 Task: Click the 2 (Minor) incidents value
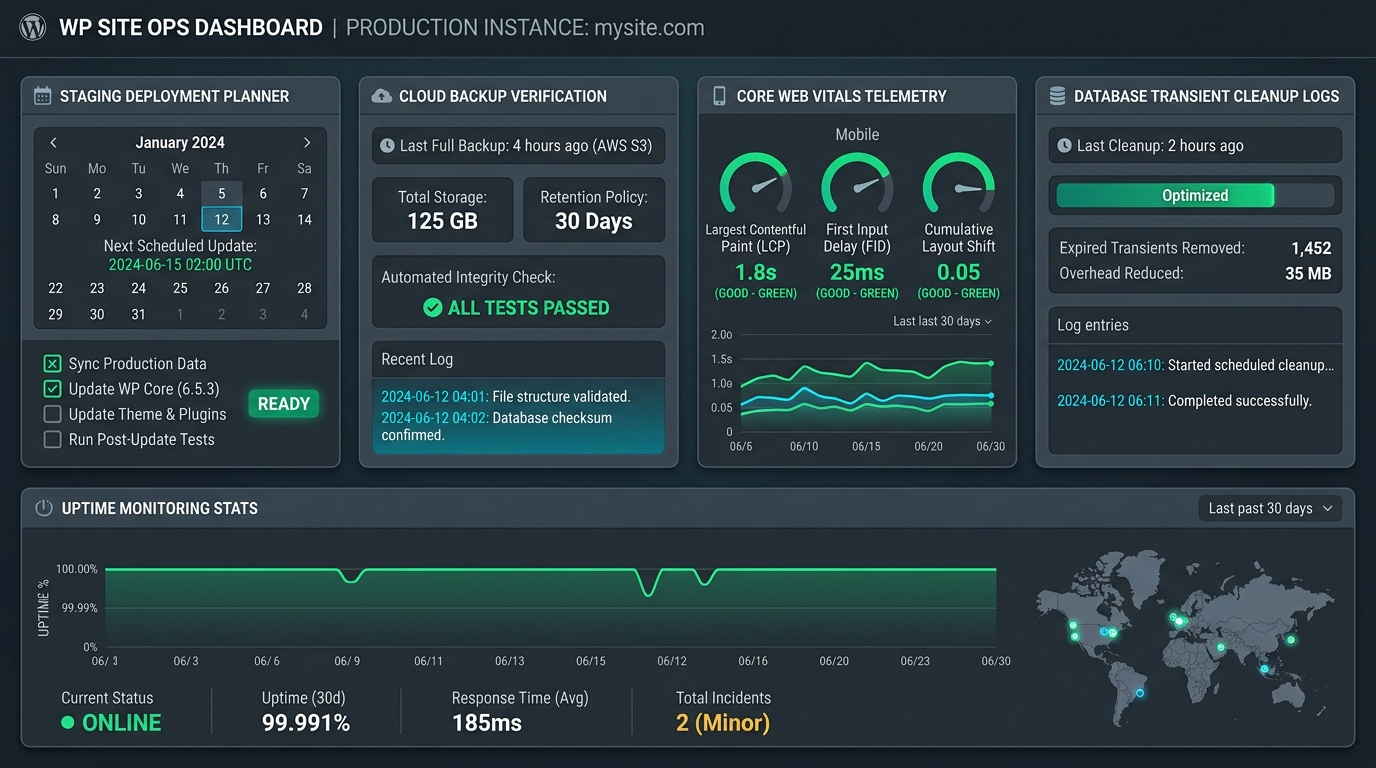point(723,723)
